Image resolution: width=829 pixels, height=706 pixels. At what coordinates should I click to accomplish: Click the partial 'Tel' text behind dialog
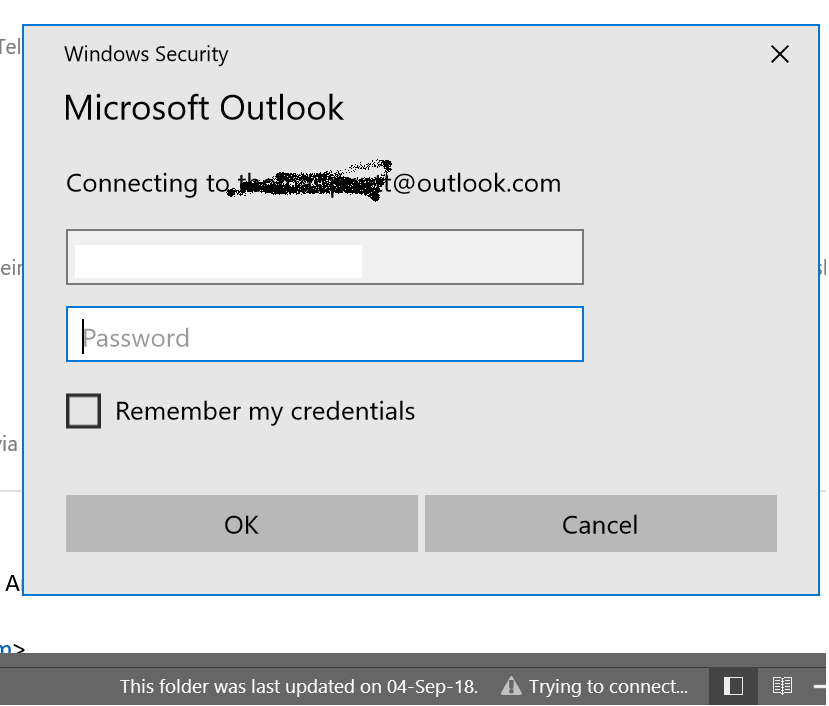[x=10, y=47]
